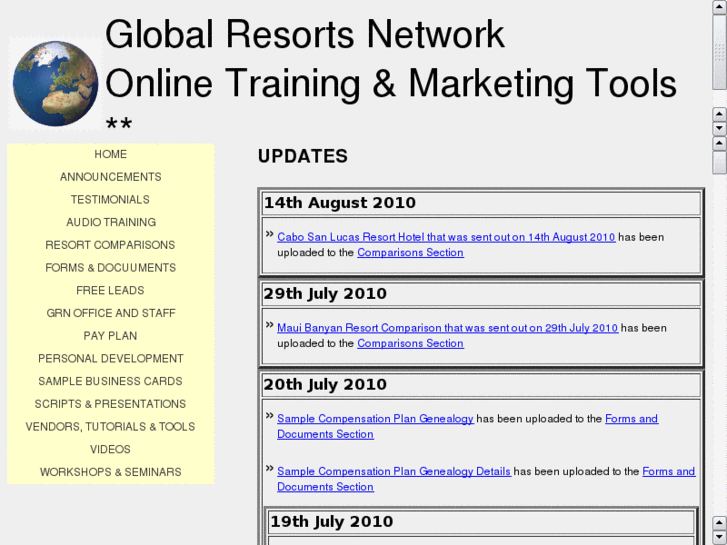Click the 29th July 2010 heading

325,294
